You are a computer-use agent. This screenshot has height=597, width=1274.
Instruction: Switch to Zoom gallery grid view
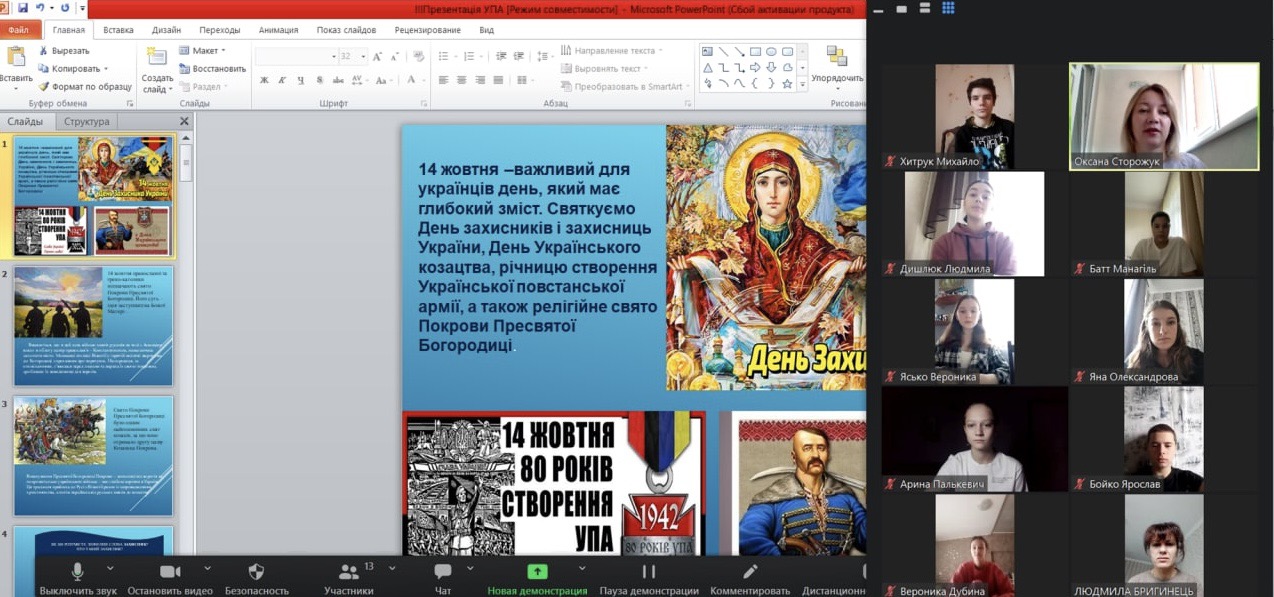[948, 8]
